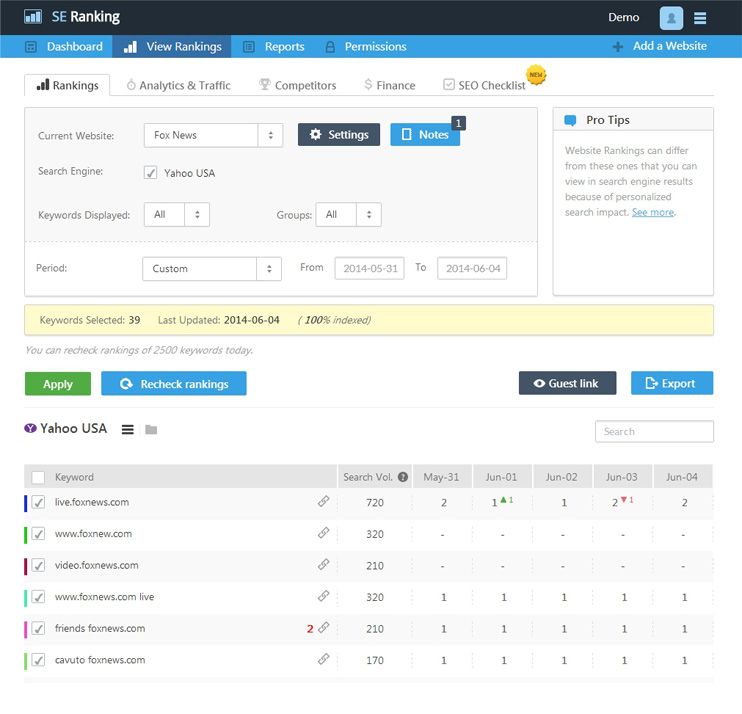Click red down arrow in Jun-03 cell
The height and width of the screenshot is (714, 742).
[624, 500]
